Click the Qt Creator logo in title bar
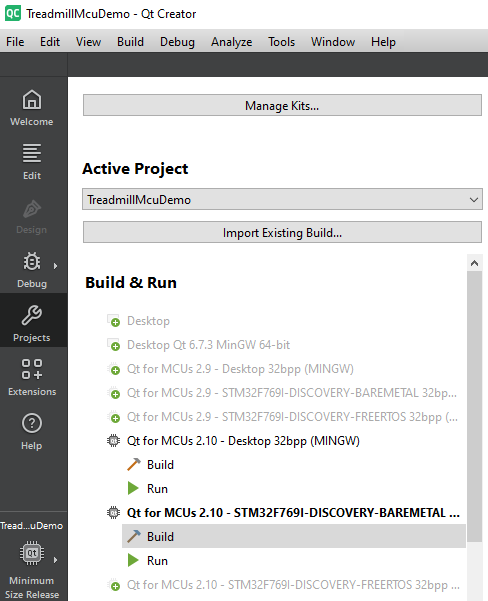Screen dimensions: 488x601 pyautogui.click(x=13, y=13)
